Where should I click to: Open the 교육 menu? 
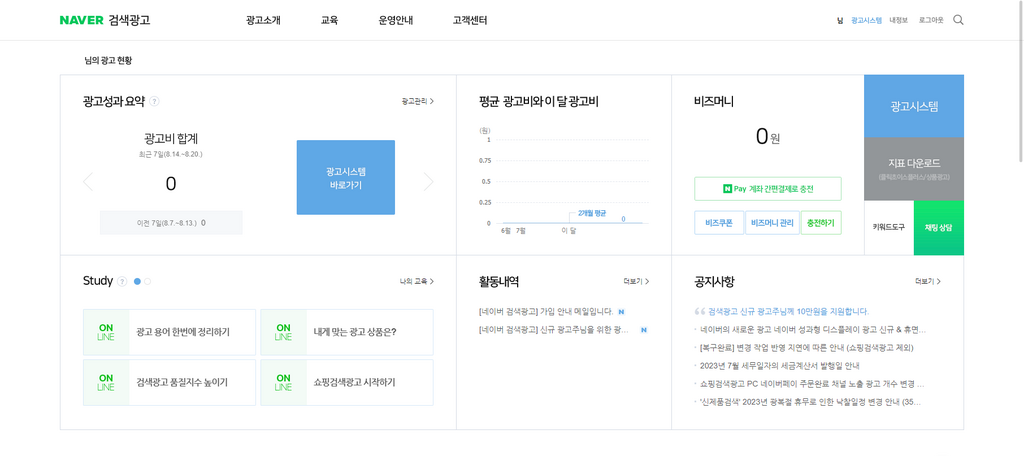coord(329,20)
